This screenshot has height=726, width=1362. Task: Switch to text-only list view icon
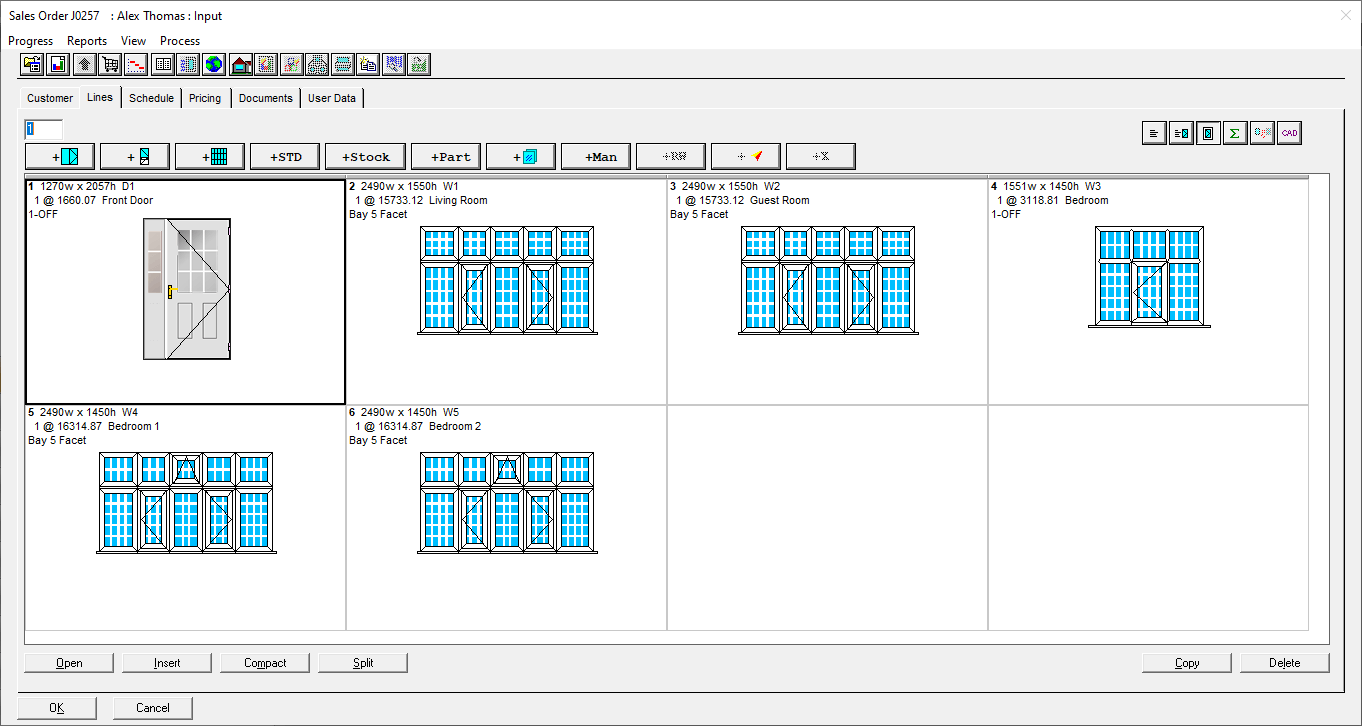tap(1154, 133)
